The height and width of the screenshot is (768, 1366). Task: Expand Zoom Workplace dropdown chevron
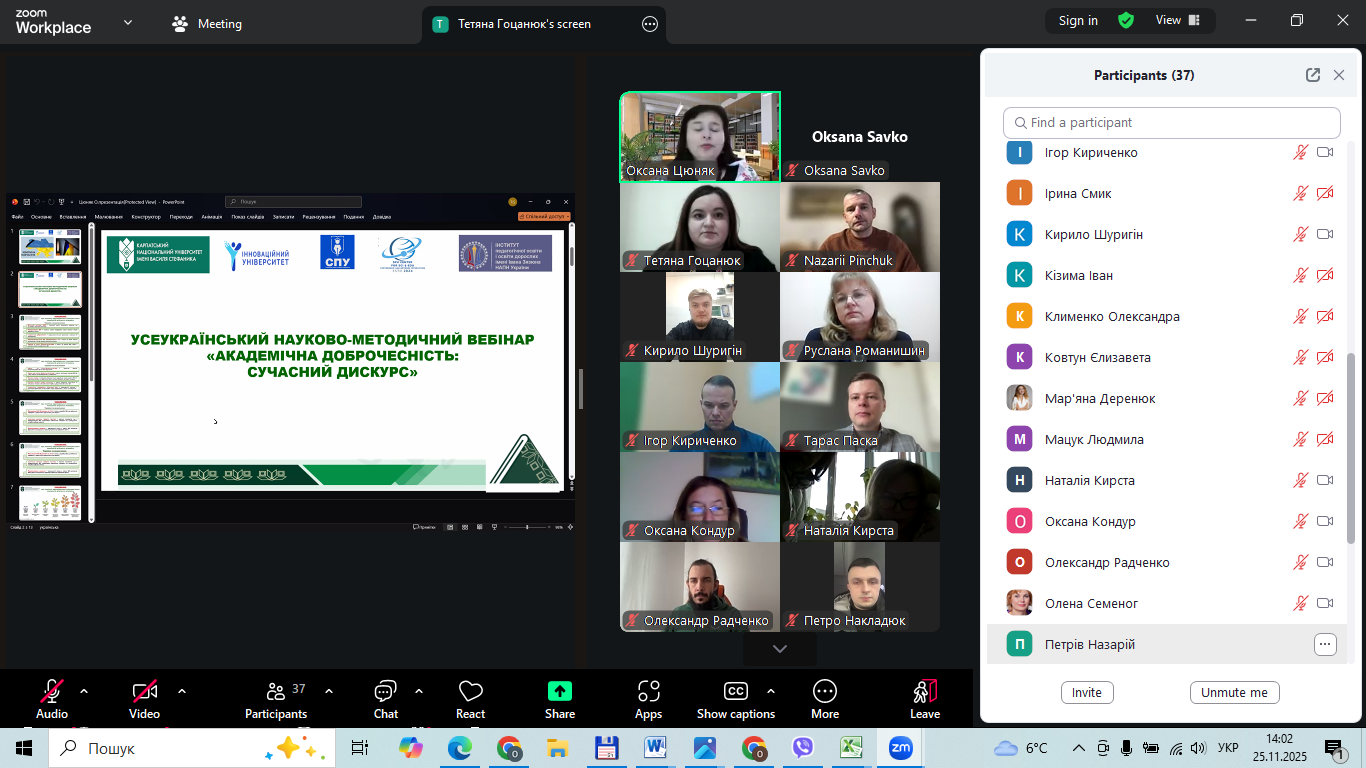click(x=128, y=22)
